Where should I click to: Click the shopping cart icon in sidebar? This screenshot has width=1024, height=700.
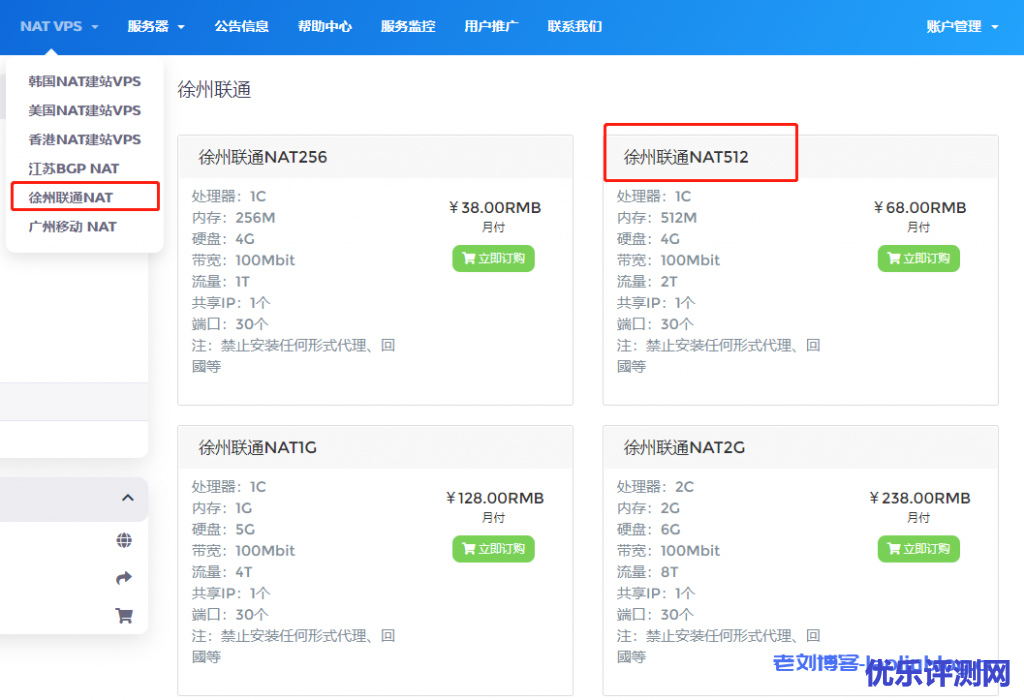(x=124, y=616)
